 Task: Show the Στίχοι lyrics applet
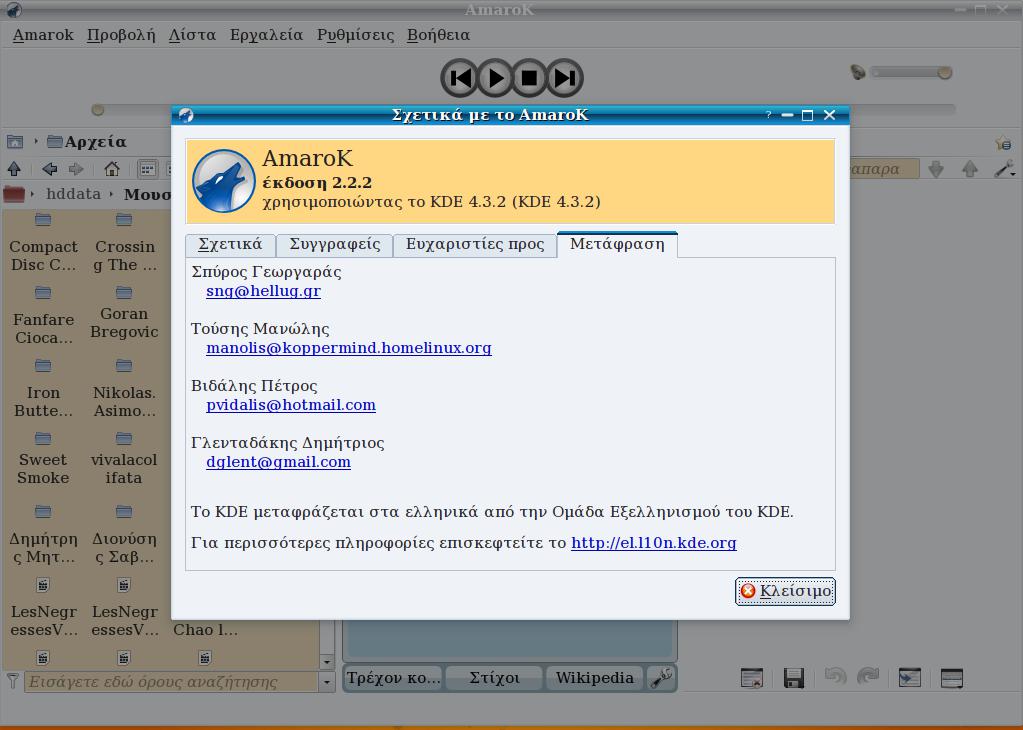pyautogui.click(x=495, y=678)
